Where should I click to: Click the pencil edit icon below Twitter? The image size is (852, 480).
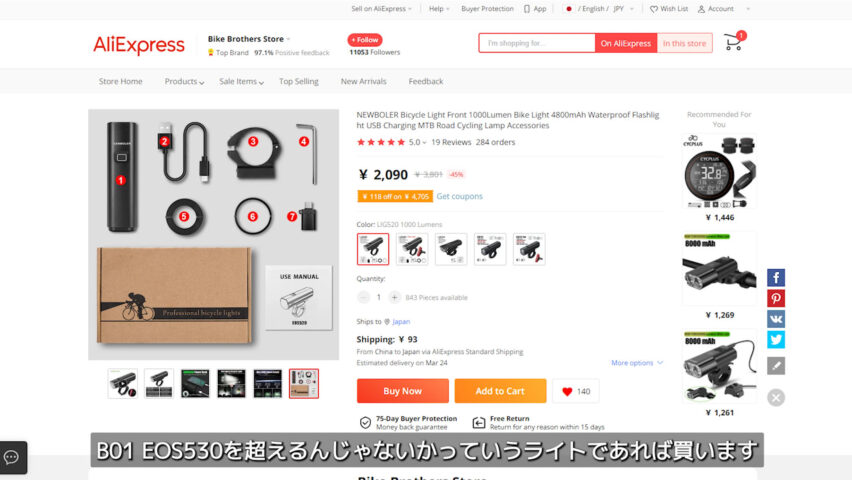tap(776, 366)
